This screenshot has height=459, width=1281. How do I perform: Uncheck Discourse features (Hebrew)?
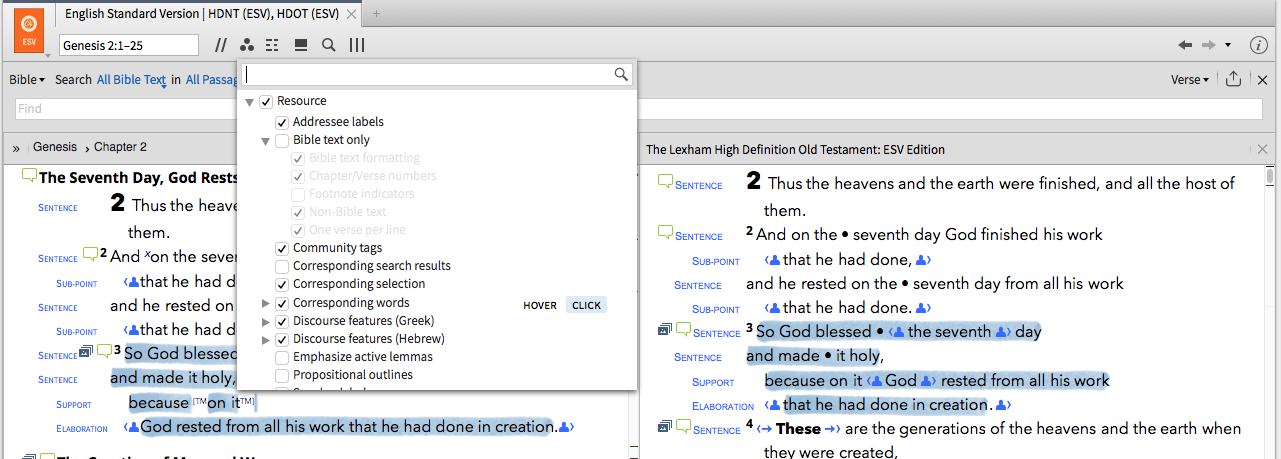coord(282,339)
